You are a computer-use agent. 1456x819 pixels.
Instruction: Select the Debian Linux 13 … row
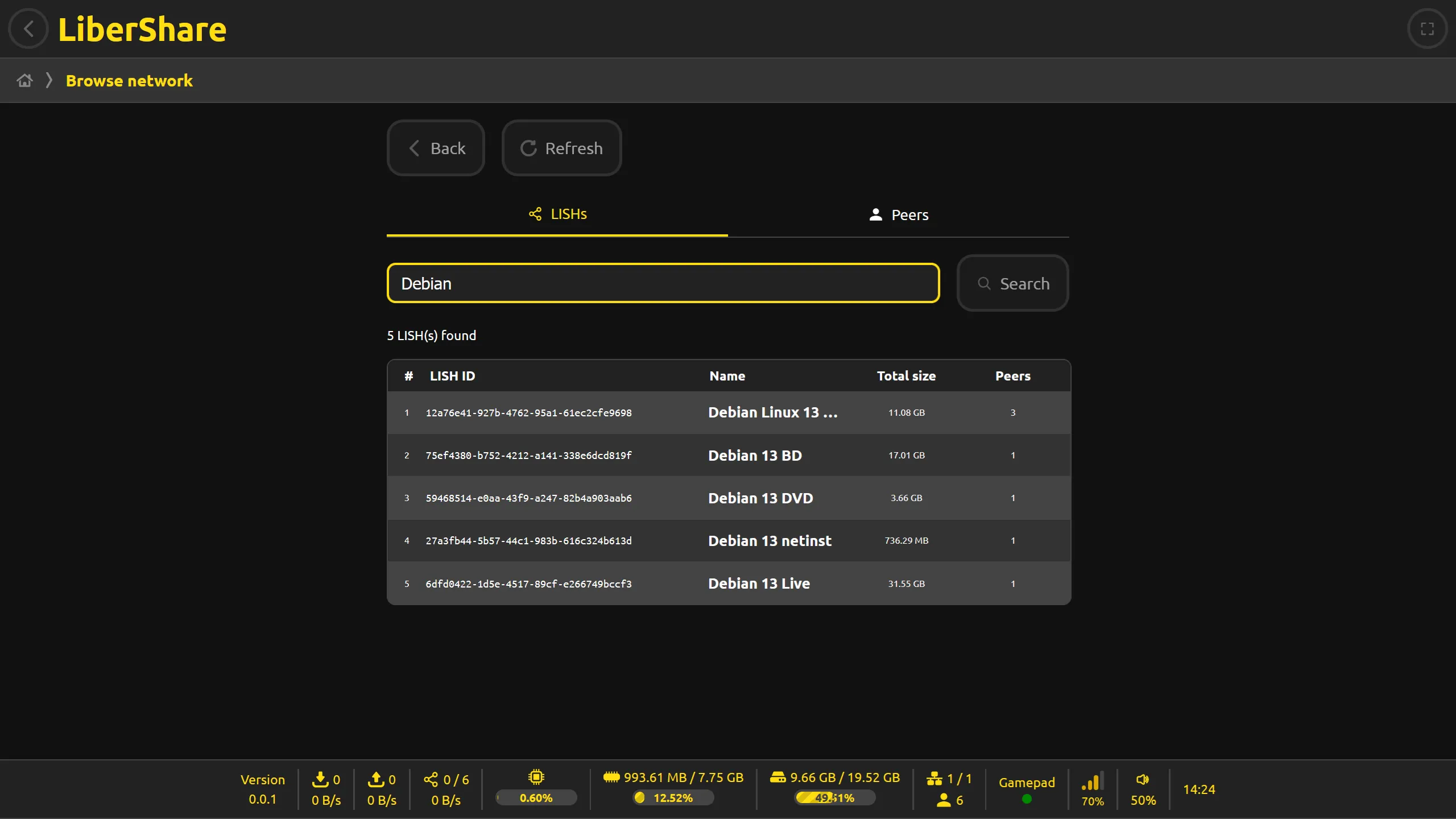[x=729, y=412]
